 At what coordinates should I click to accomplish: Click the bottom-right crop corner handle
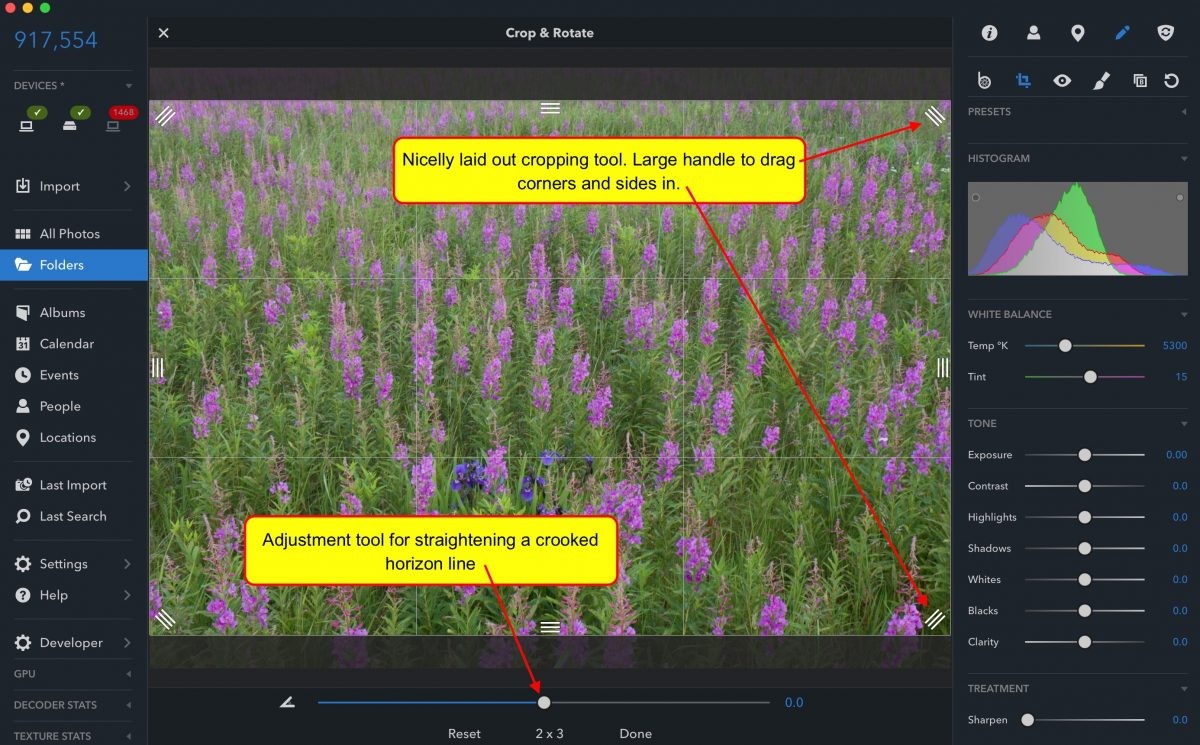point(935,619)
